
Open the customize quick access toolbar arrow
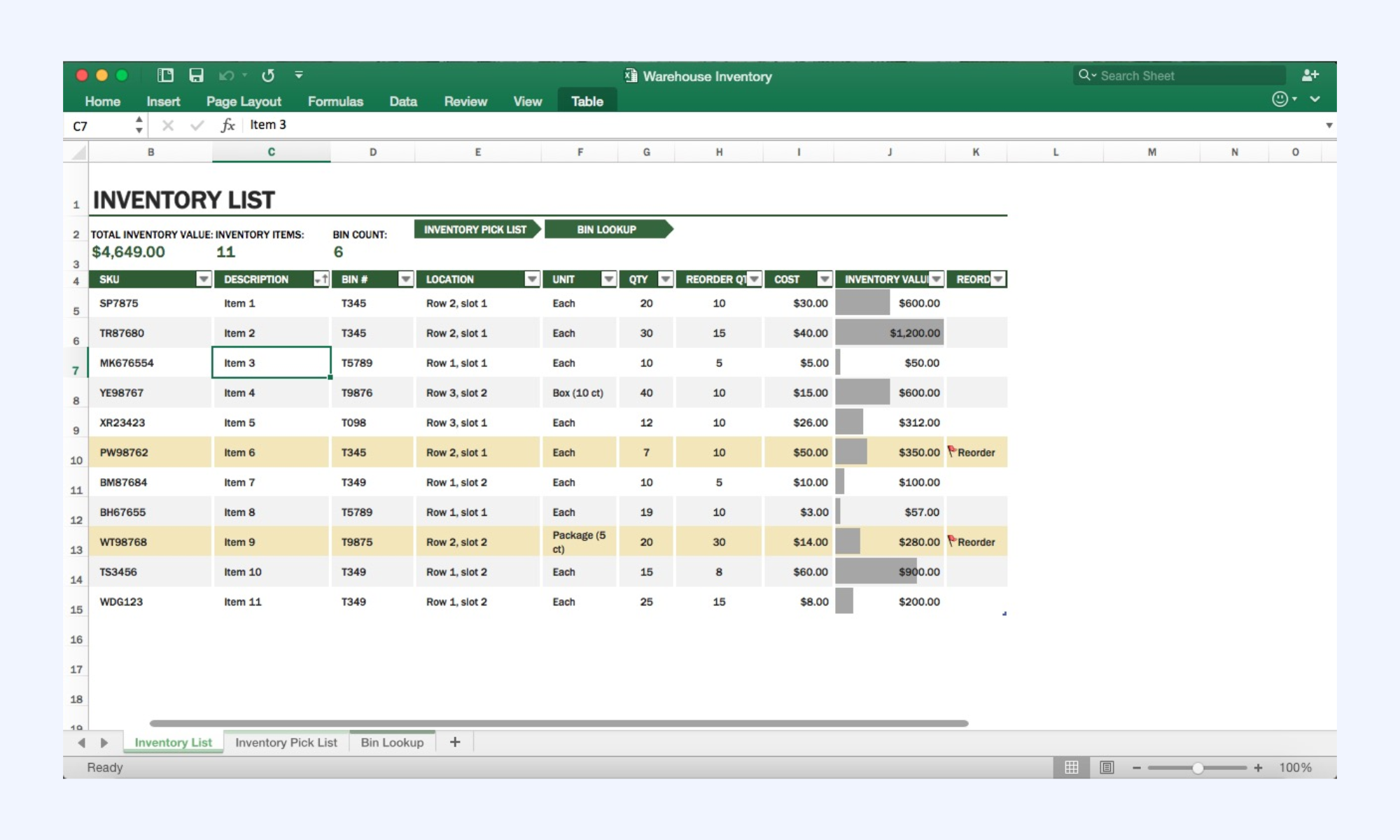299,75
